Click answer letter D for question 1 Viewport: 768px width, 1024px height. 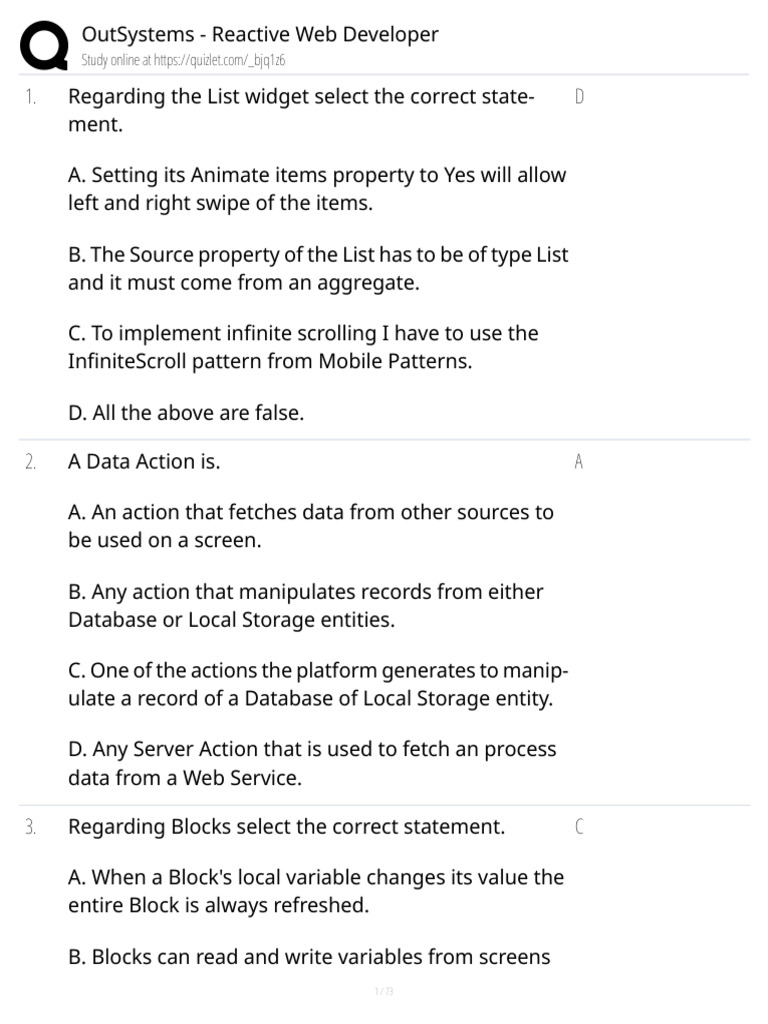pyautogui.click(x=580, y=97)
